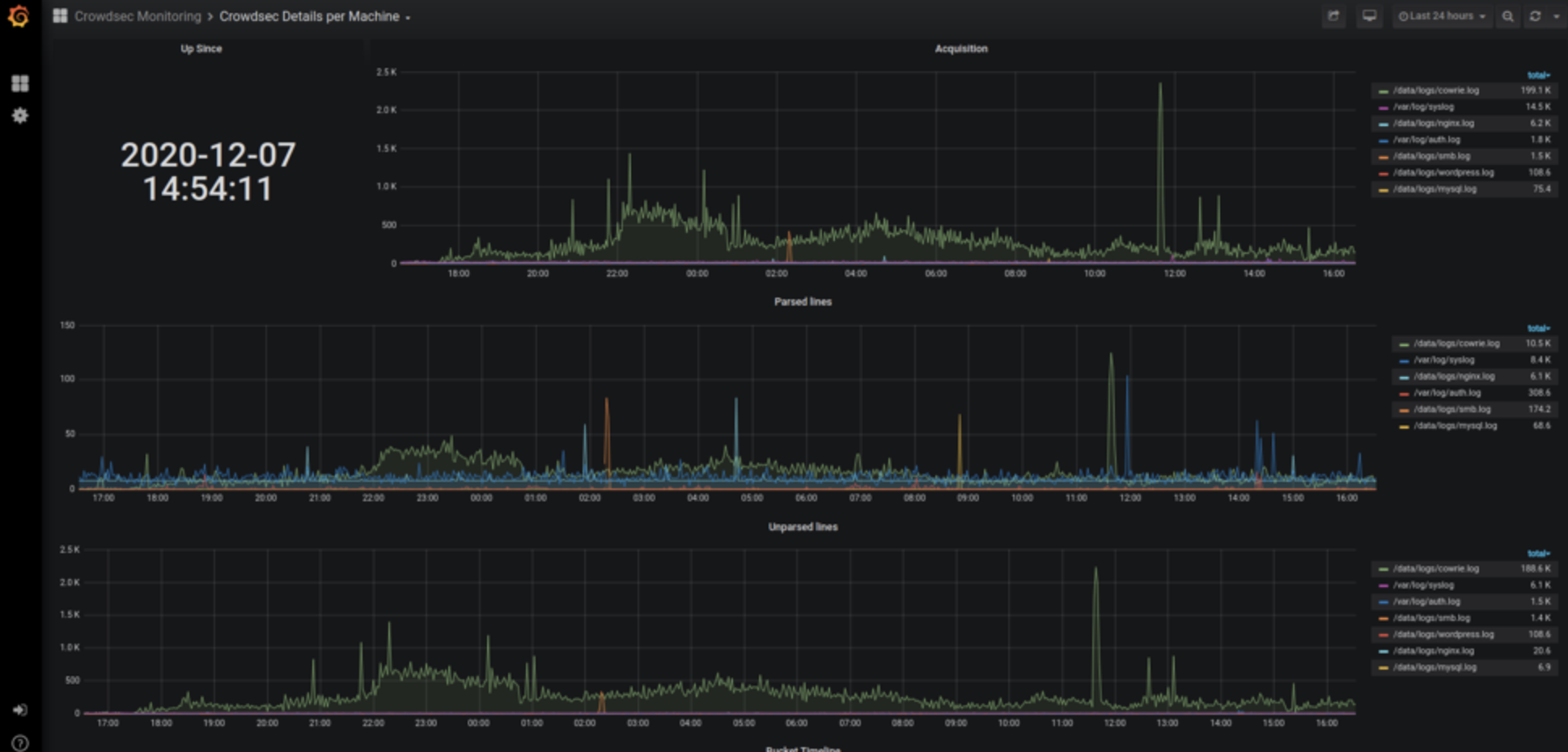Toggle smb.log series in Parsed lines legend
The height and width of the screenshot is (752, 1568).
(x=1452, y=409)
